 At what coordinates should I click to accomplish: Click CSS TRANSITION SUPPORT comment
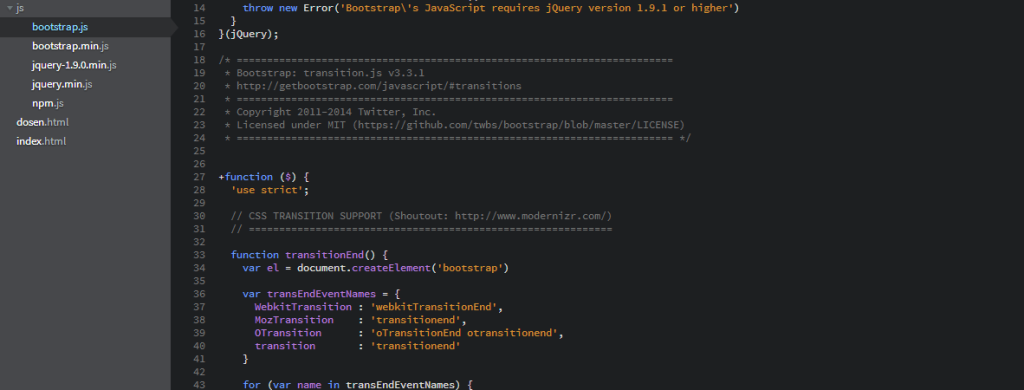pyautogui.click(x=421, y=216)
